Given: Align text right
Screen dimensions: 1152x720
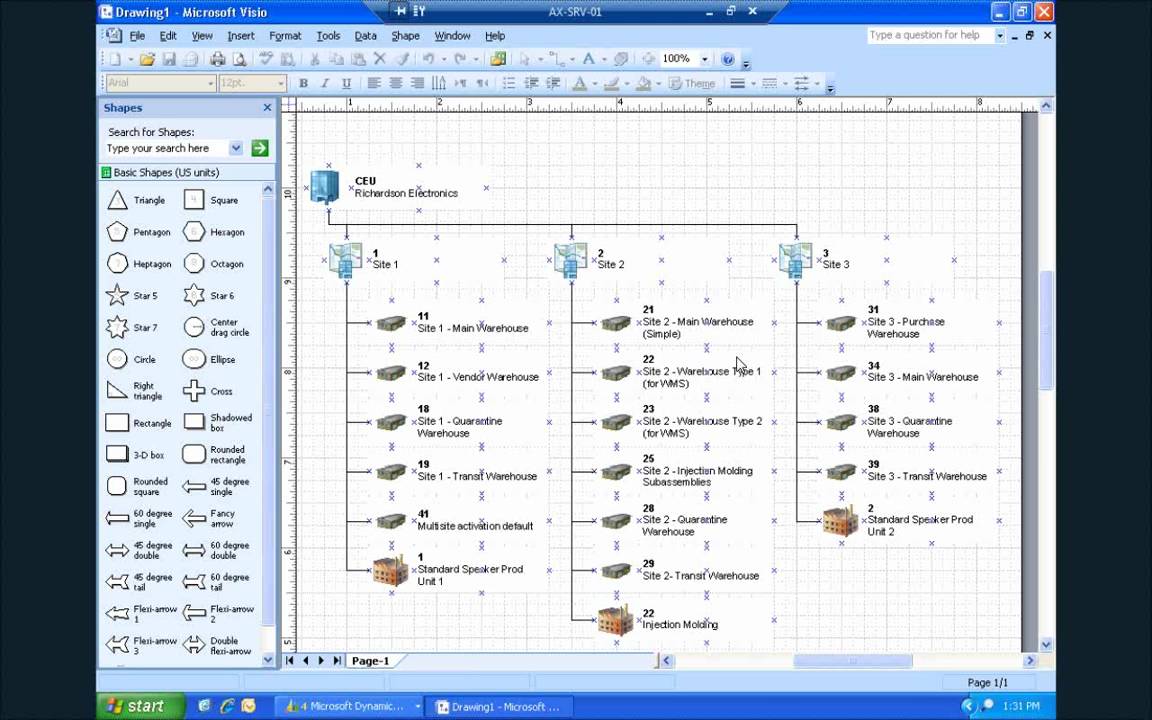Looking at the screenshot, I should coord(417,83).
